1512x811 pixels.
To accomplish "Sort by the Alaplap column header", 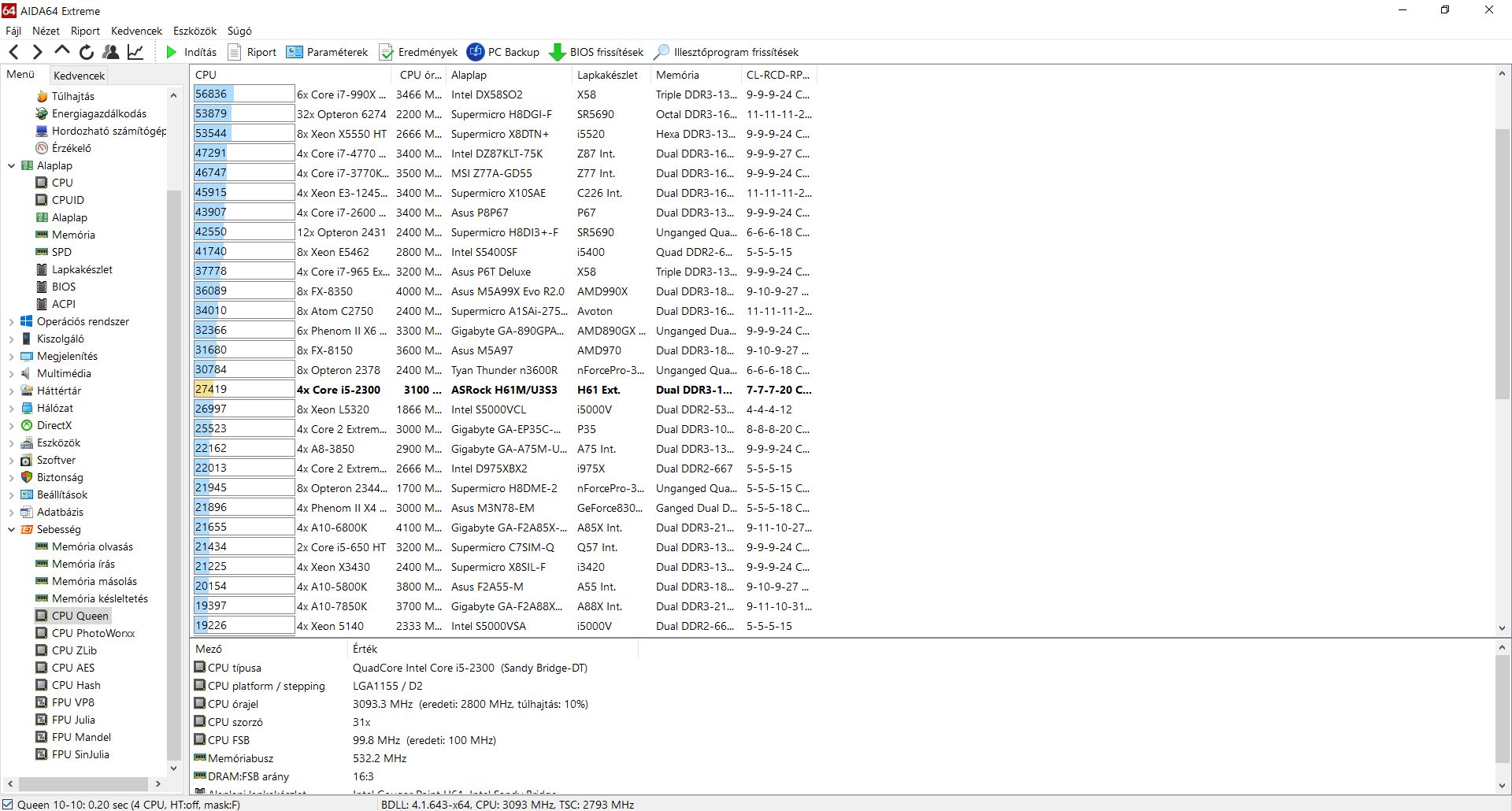I will pyautogui.click(x=508, y=75).
